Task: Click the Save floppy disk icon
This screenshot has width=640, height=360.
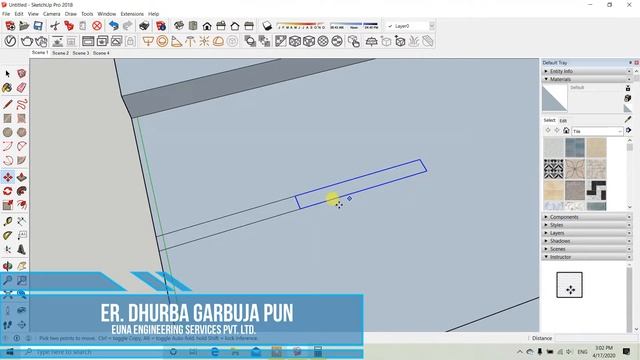Action: tap(38, 26)
